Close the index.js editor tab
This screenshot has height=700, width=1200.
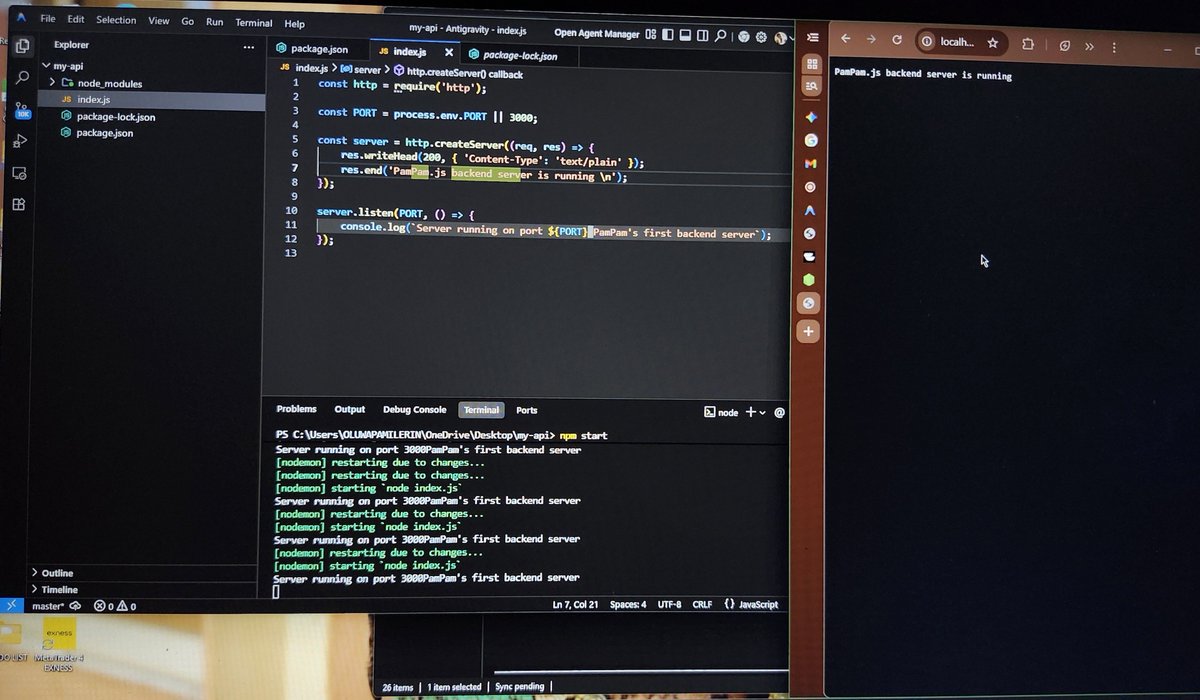tap(448, 53)
